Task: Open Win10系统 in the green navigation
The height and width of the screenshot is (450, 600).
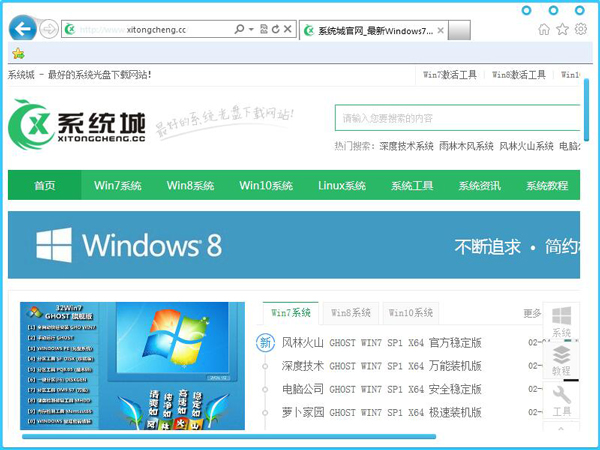Action: 266,185
